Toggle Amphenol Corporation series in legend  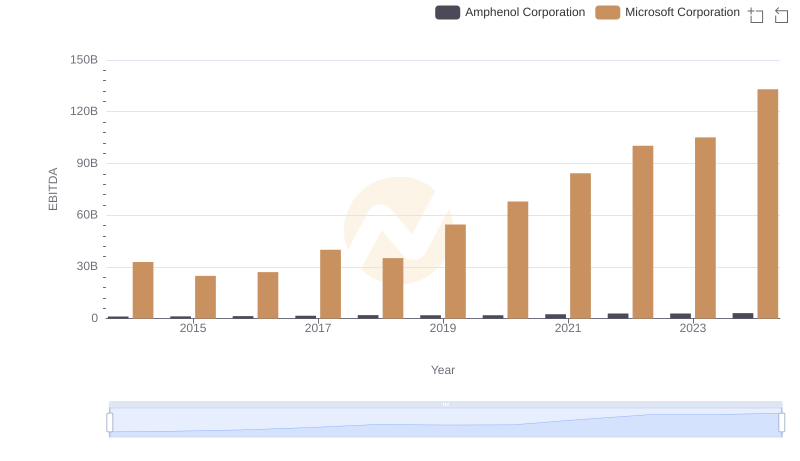510,12
